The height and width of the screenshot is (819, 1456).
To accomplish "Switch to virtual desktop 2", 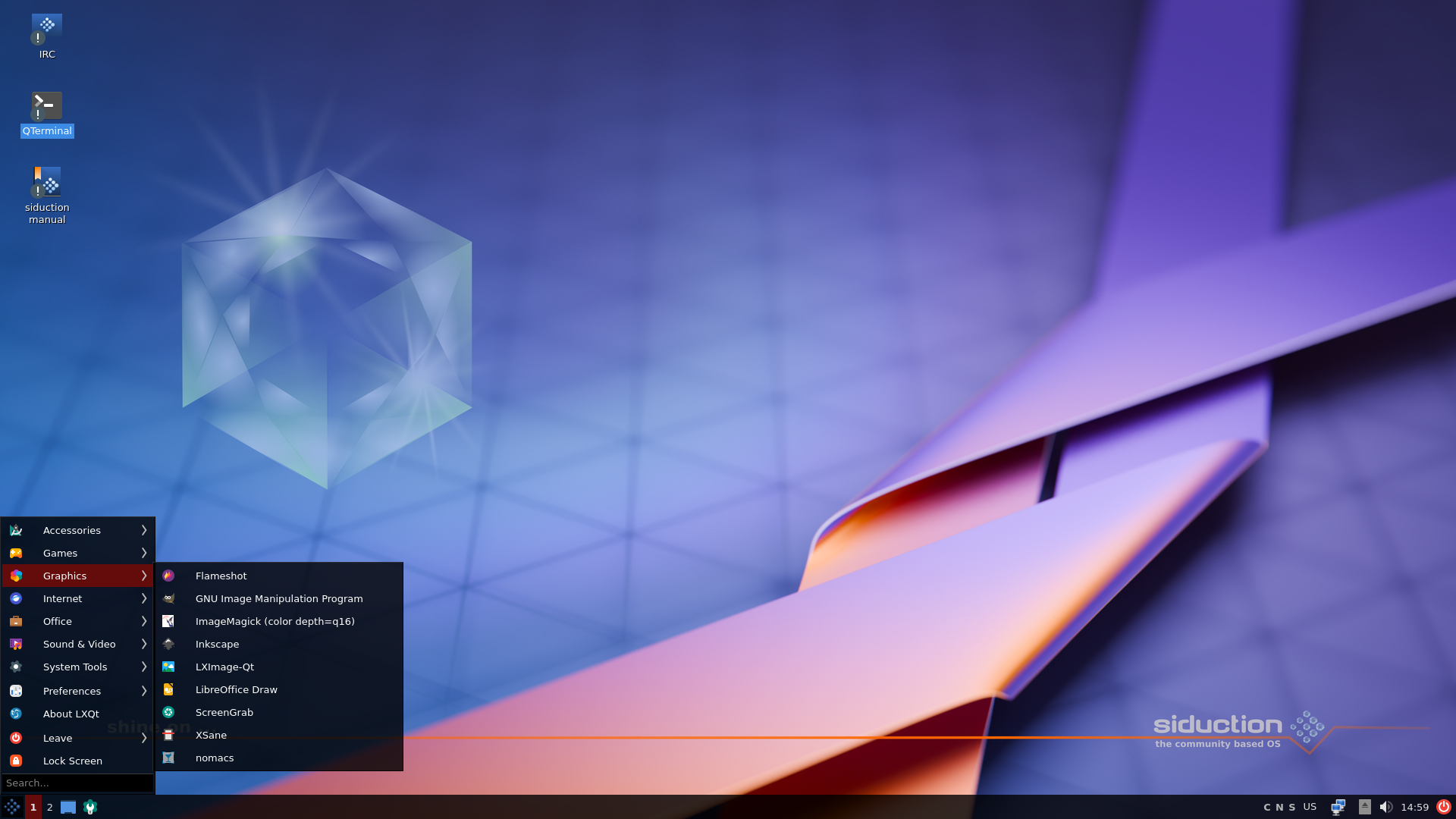I will [50, 807].
